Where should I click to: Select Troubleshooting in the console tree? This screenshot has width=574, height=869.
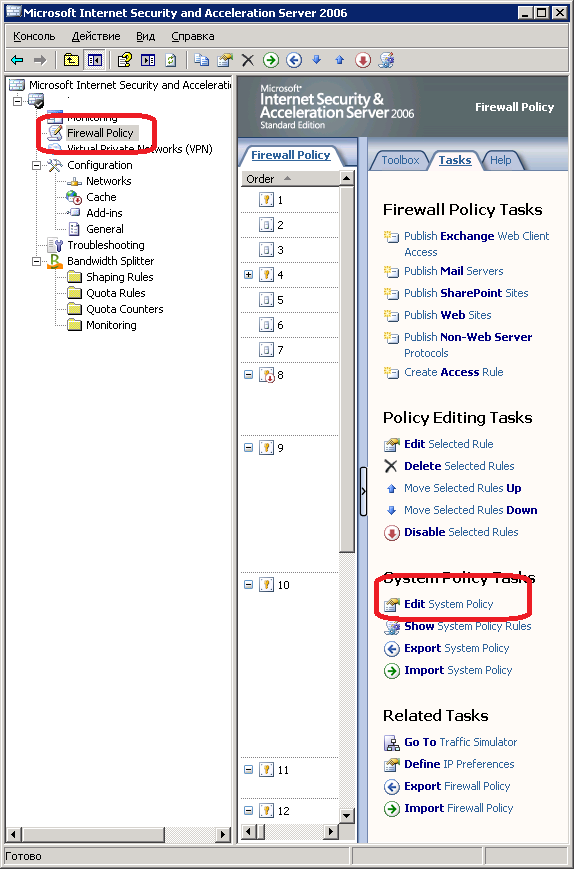click(105, 245)
